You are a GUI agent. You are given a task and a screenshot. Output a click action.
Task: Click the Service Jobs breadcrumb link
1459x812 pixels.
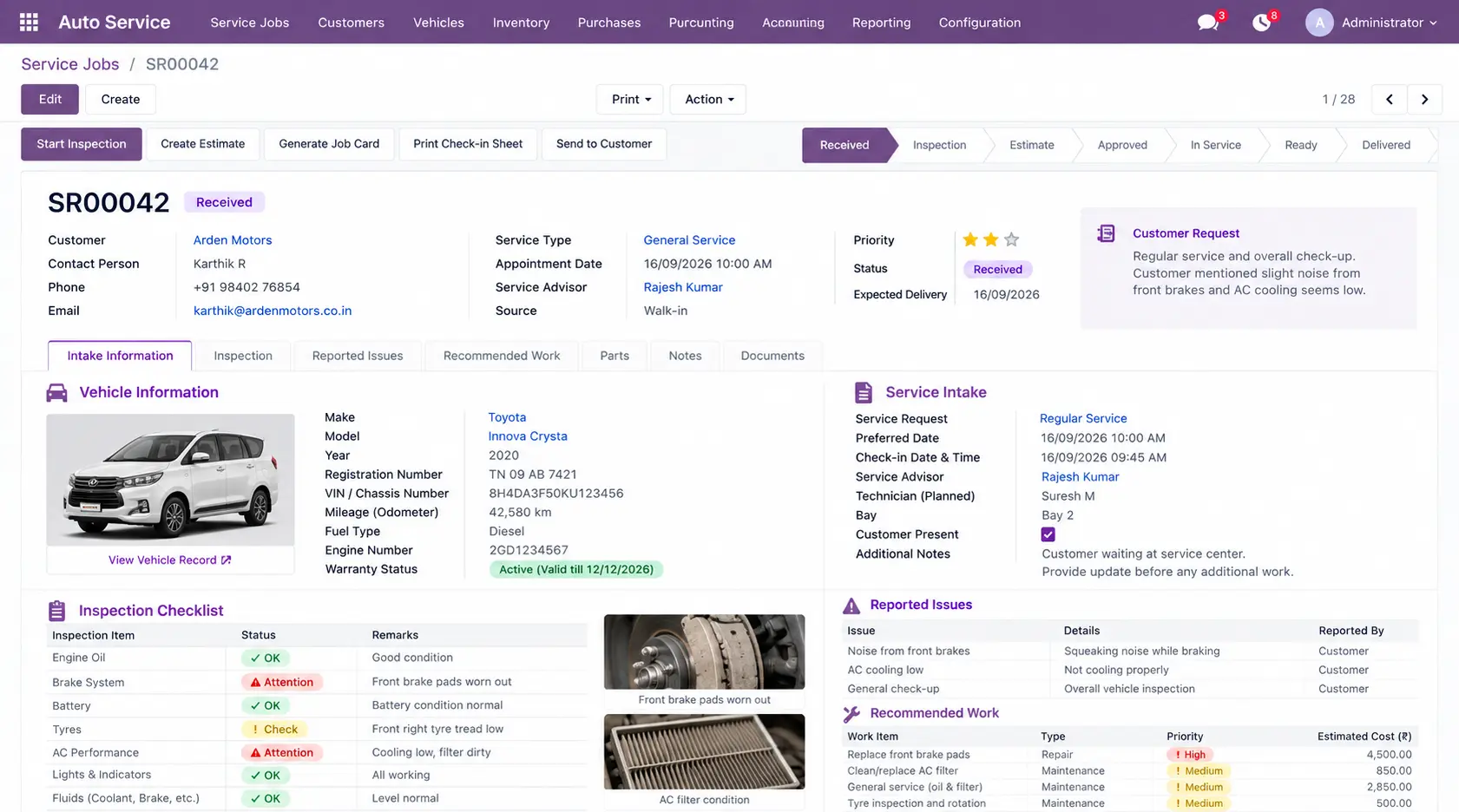point(70,64)
